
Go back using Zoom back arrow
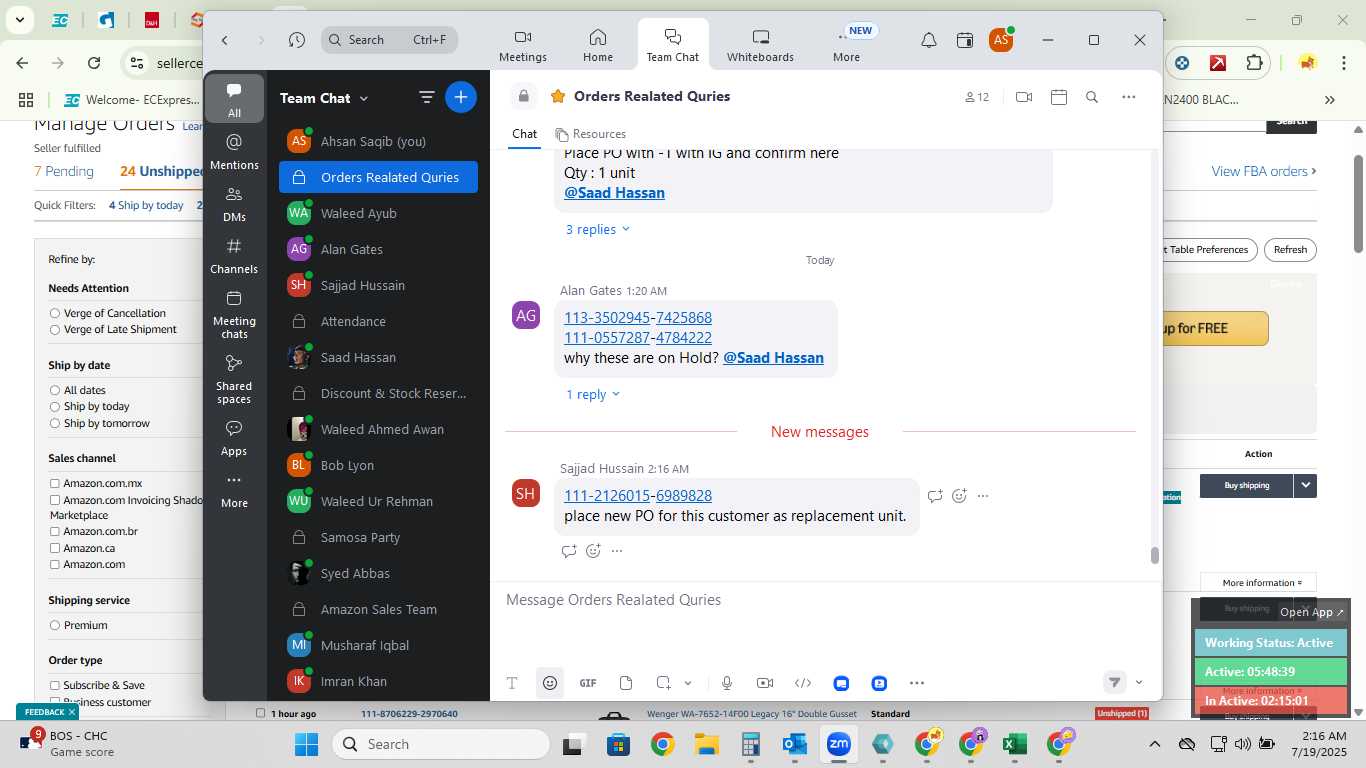[225, 40]
